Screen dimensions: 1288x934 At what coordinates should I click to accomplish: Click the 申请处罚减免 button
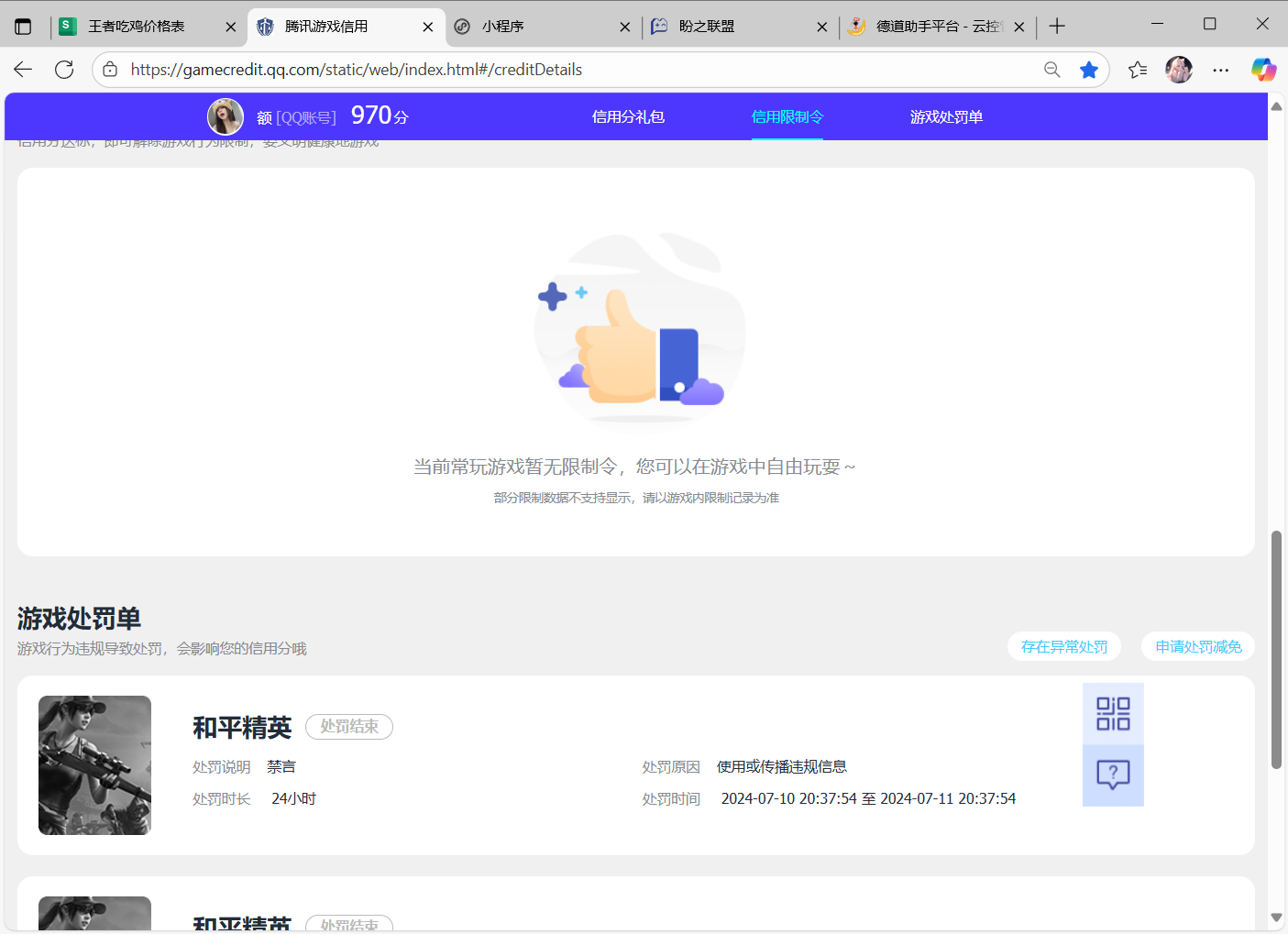click(x=1198, y=646)
